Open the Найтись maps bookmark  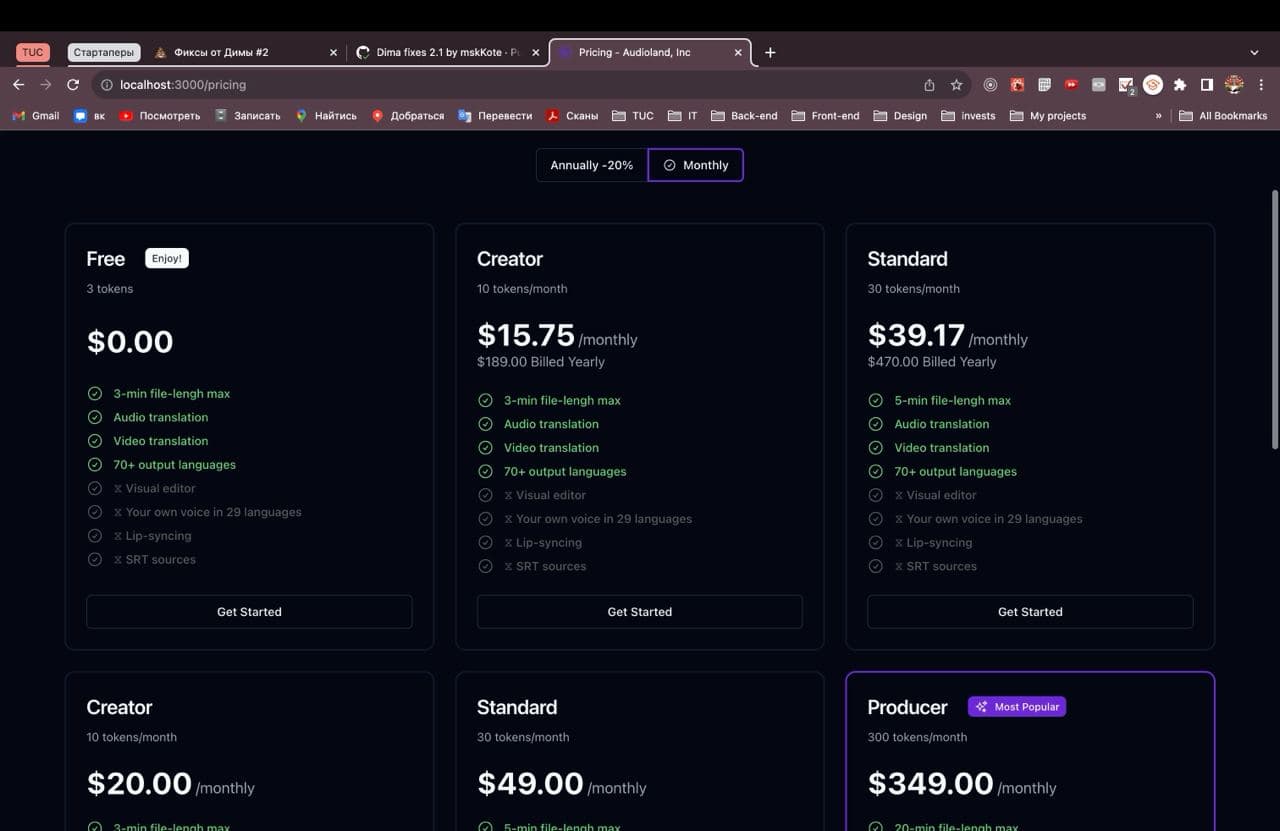pos(326,116)
